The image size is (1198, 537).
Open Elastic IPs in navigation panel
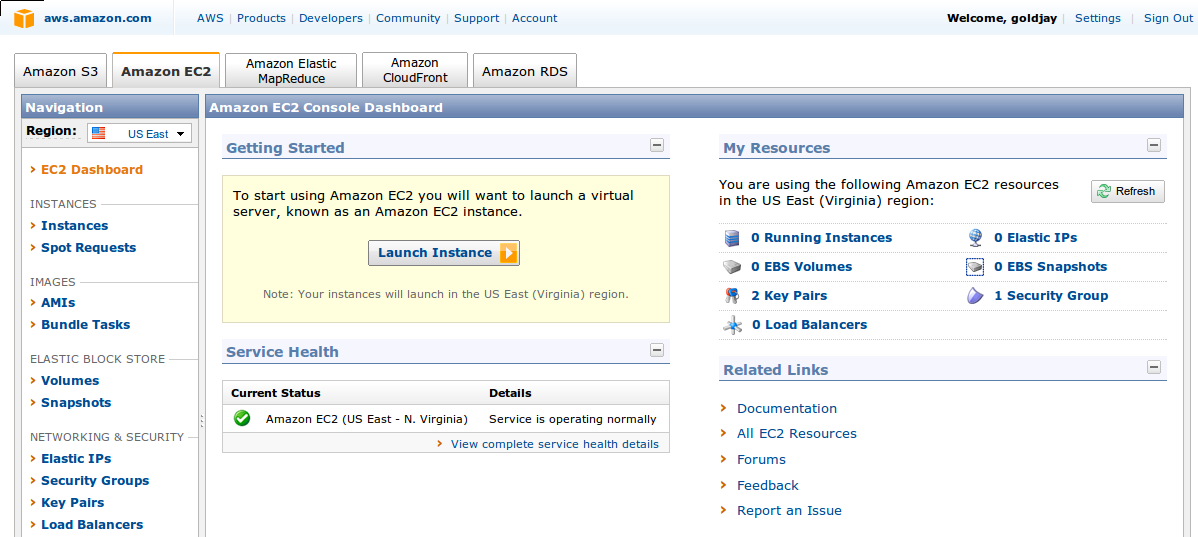coord(76,458)
